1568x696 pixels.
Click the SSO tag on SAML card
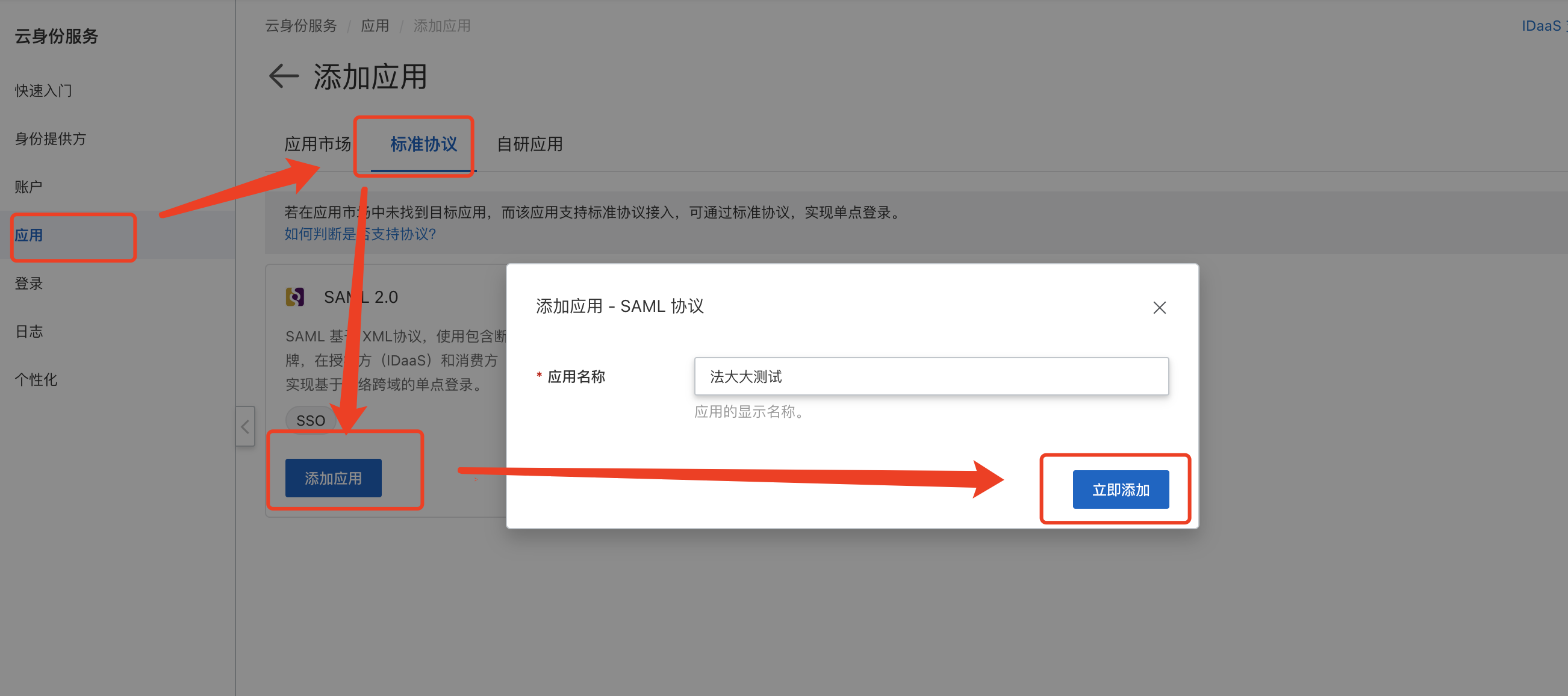coord(311,420)
